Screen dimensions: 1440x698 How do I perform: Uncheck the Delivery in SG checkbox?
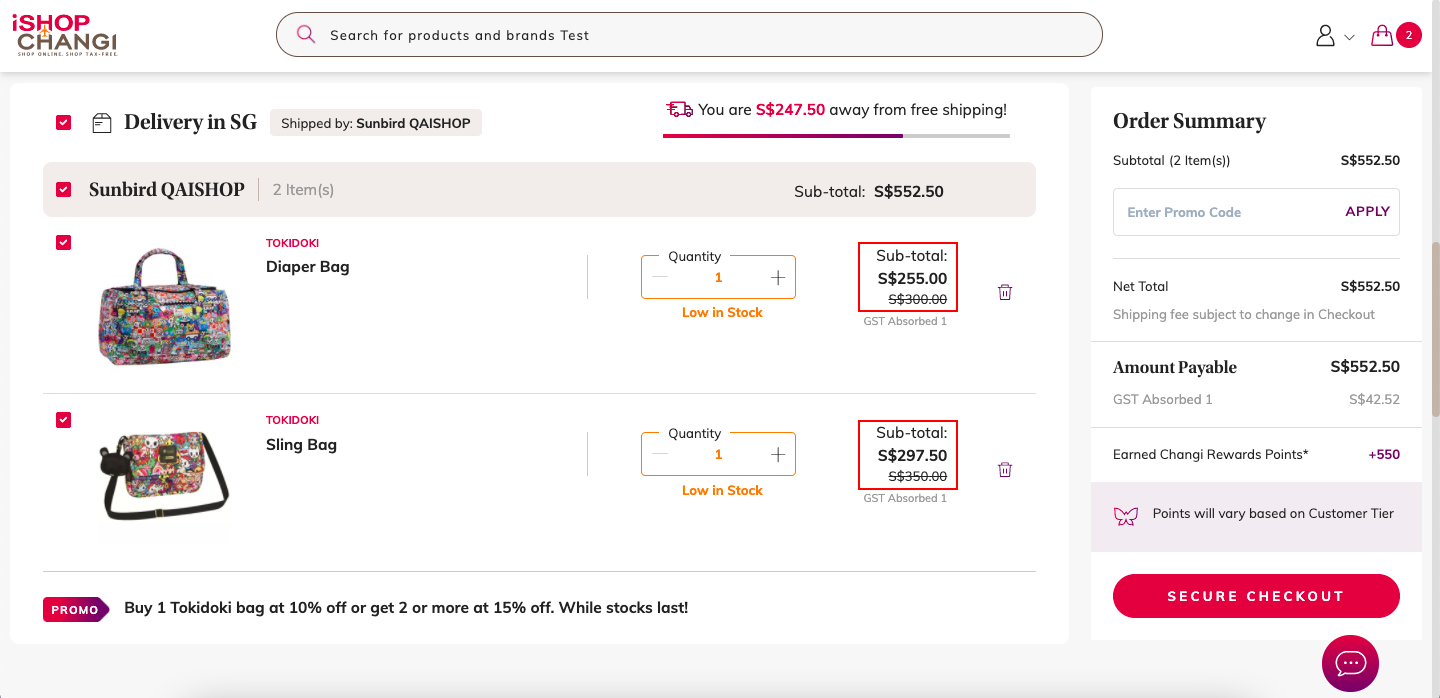pyautogui.click(x=64, y=122)
